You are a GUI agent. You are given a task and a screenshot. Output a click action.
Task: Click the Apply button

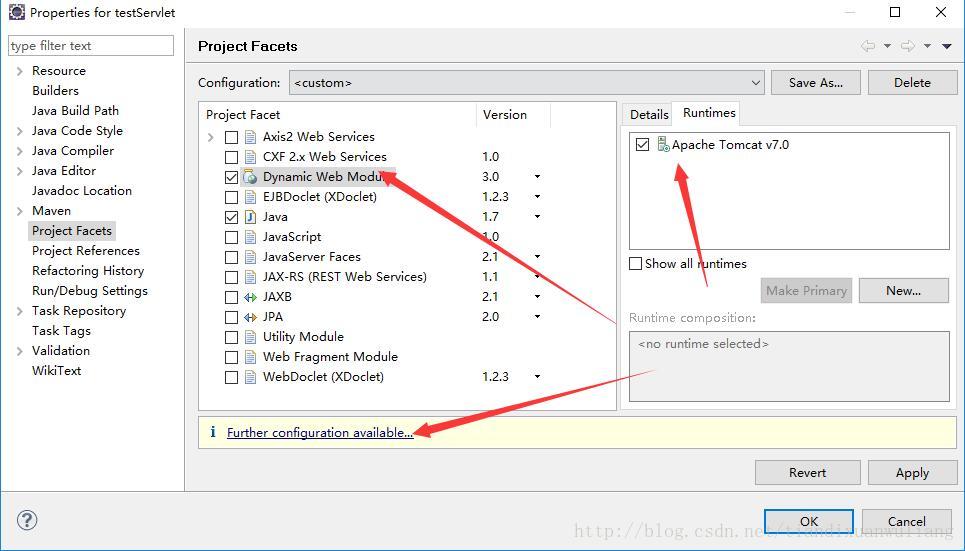[x=912, y=472]
